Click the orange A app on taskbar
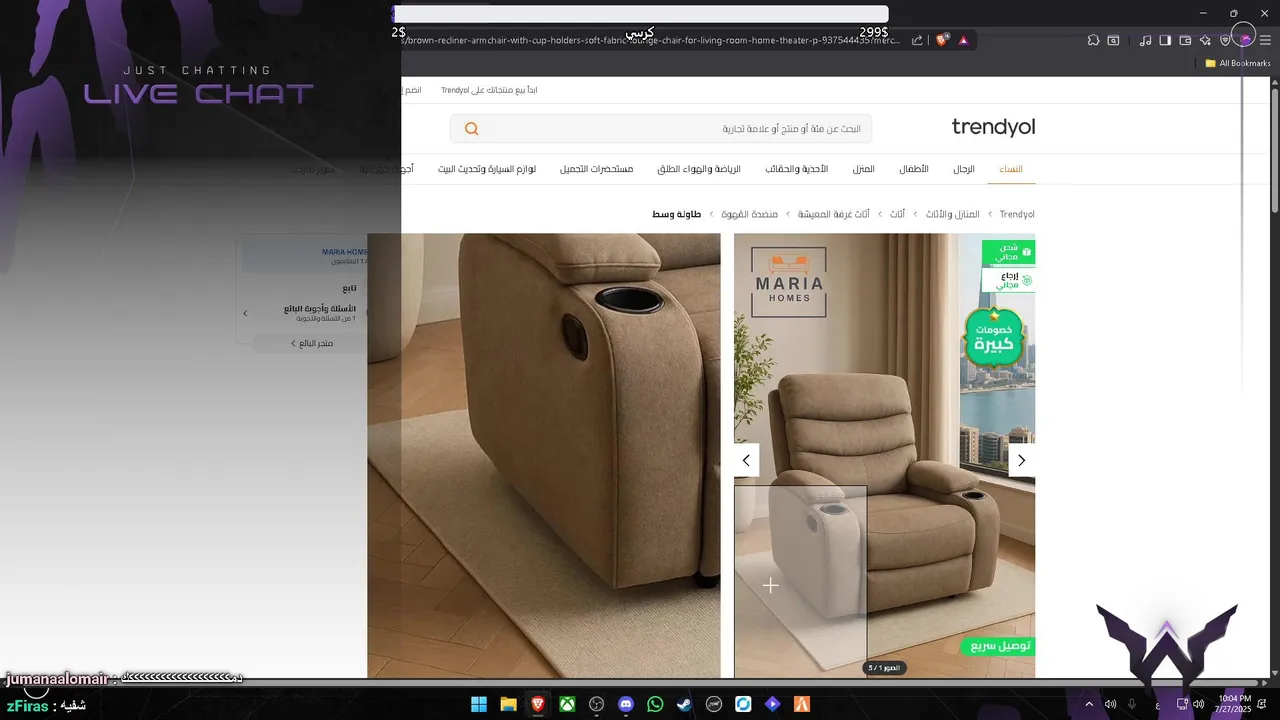 point(801,704)
